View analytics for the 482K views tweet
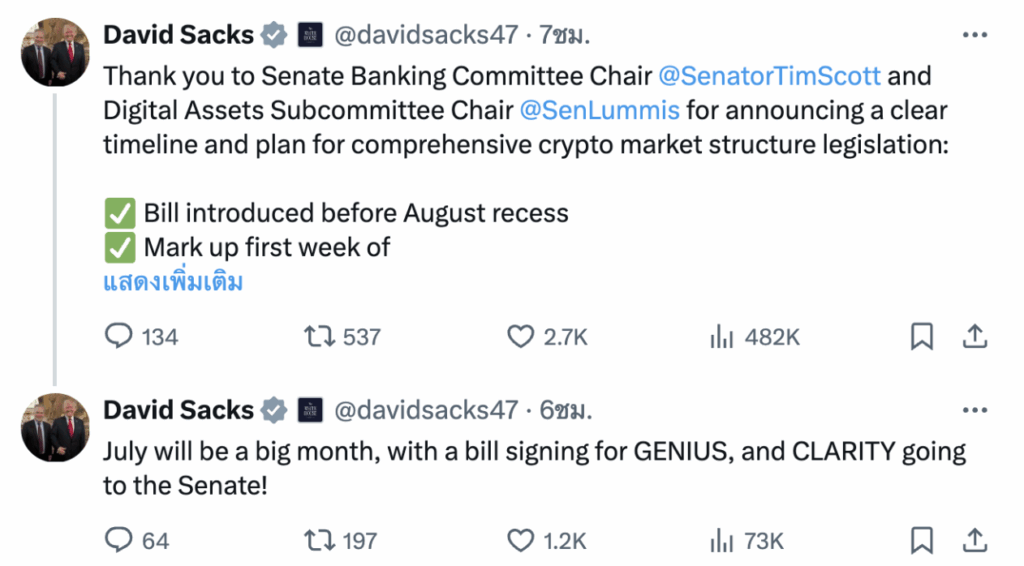 click(722, 337)
